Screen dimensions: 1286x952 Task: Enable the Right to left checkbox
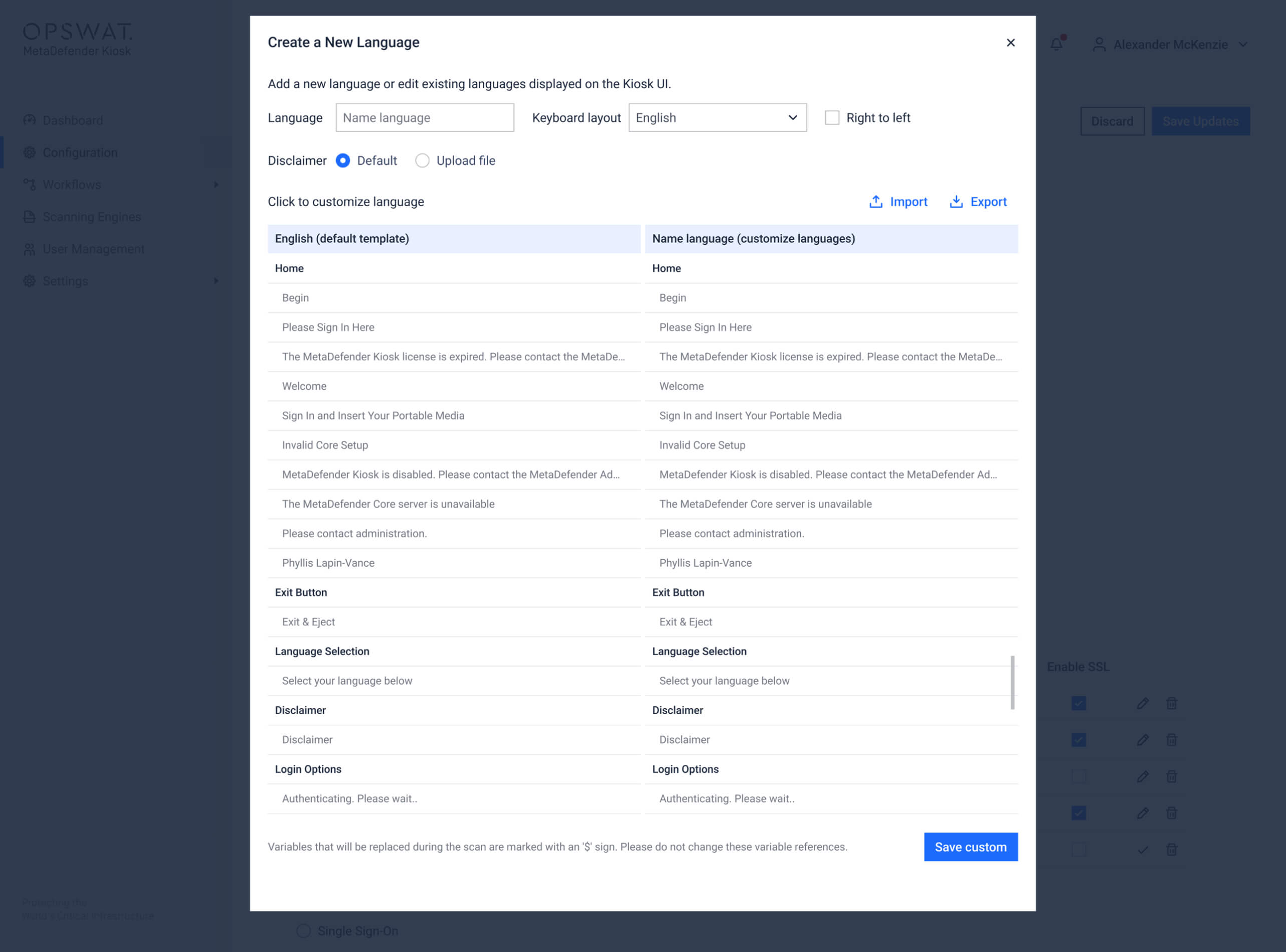[x=832, y=118]
